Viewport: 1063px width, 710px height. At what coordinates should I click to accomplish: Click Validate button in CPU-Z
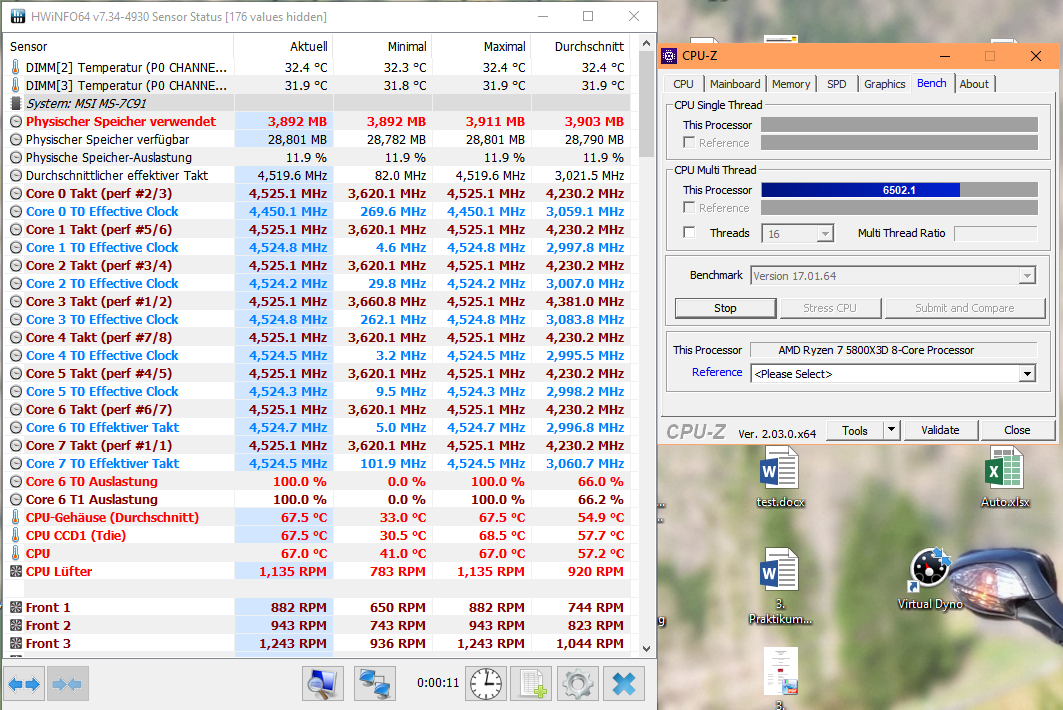point(940,430)
